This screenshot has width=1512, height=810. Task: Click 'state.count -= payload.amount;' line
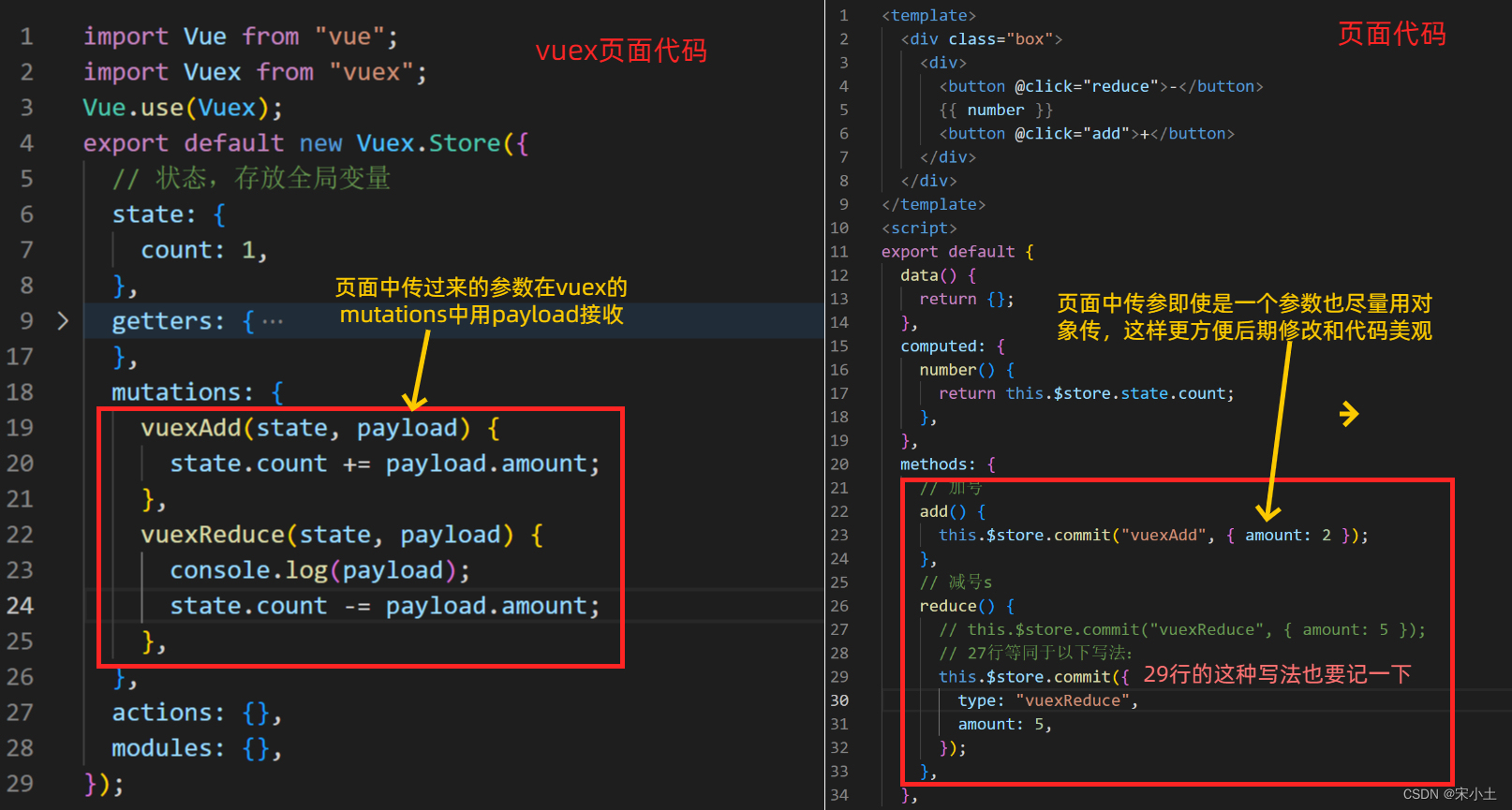[x=385, y=606]
